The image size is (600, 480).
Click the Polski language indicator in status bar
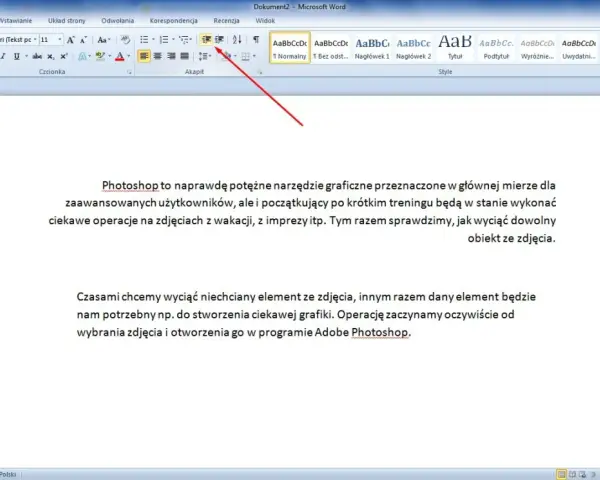pos(8,475)
